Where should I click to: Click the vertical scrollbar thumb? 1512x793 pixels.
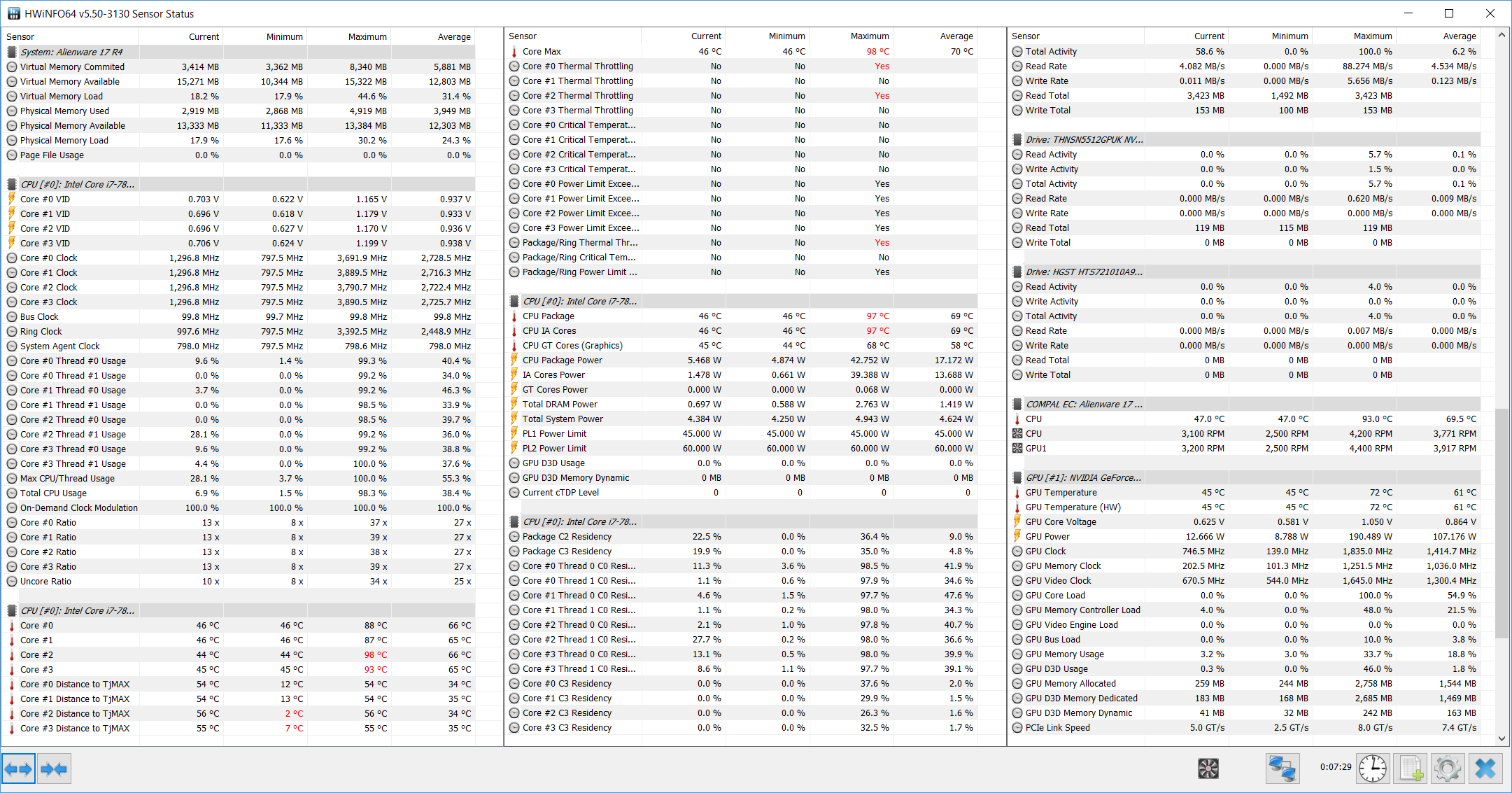pyautogui.click(x=1502, y=523)
